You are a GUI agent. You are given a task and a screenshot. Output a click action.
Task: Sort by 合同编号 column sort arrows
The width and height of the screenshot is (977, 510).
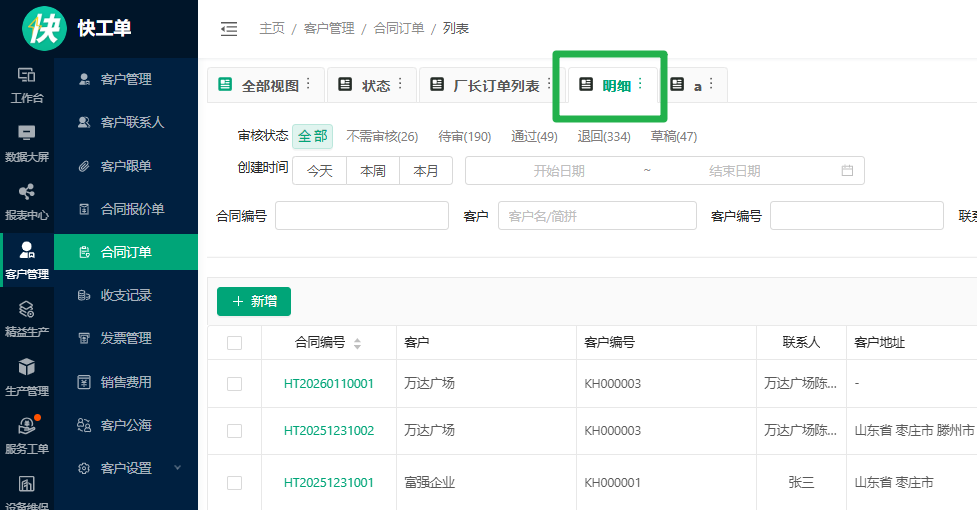[358, 343]
